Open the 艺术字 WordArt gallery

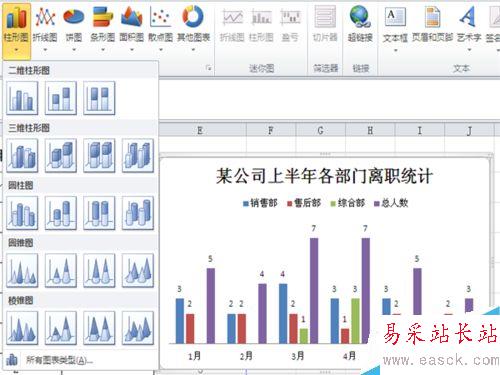469,29
